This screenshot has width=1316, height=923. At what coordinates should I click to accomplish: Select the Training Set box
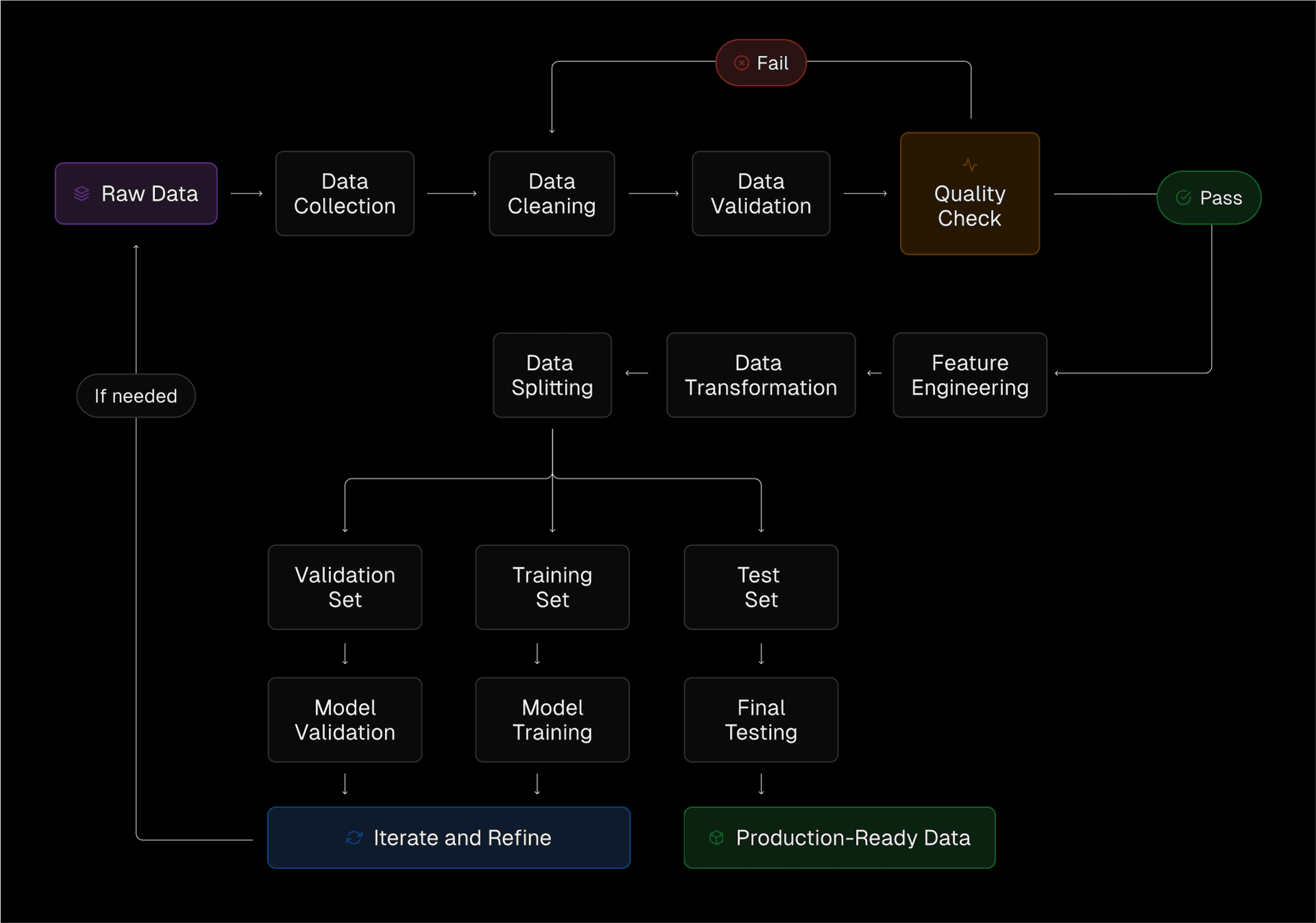coord(552,587)
